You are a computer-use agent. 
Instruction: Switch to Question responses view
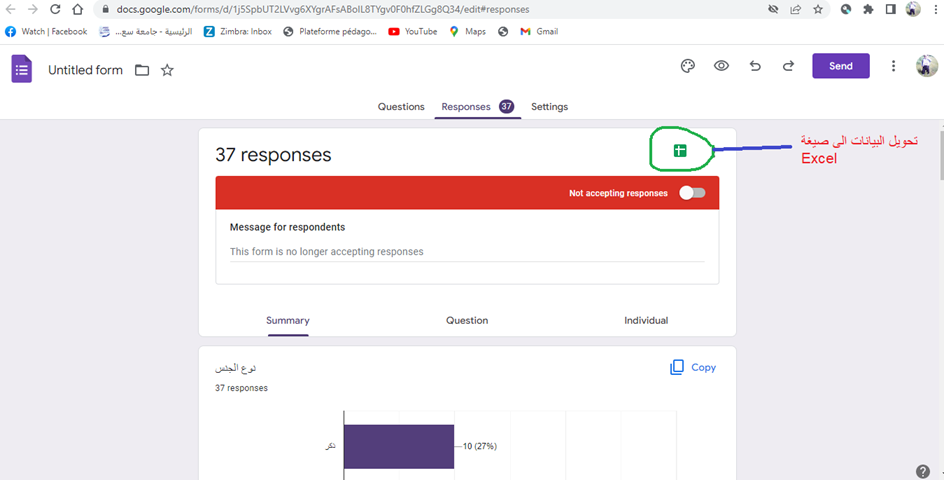[467, 321]
